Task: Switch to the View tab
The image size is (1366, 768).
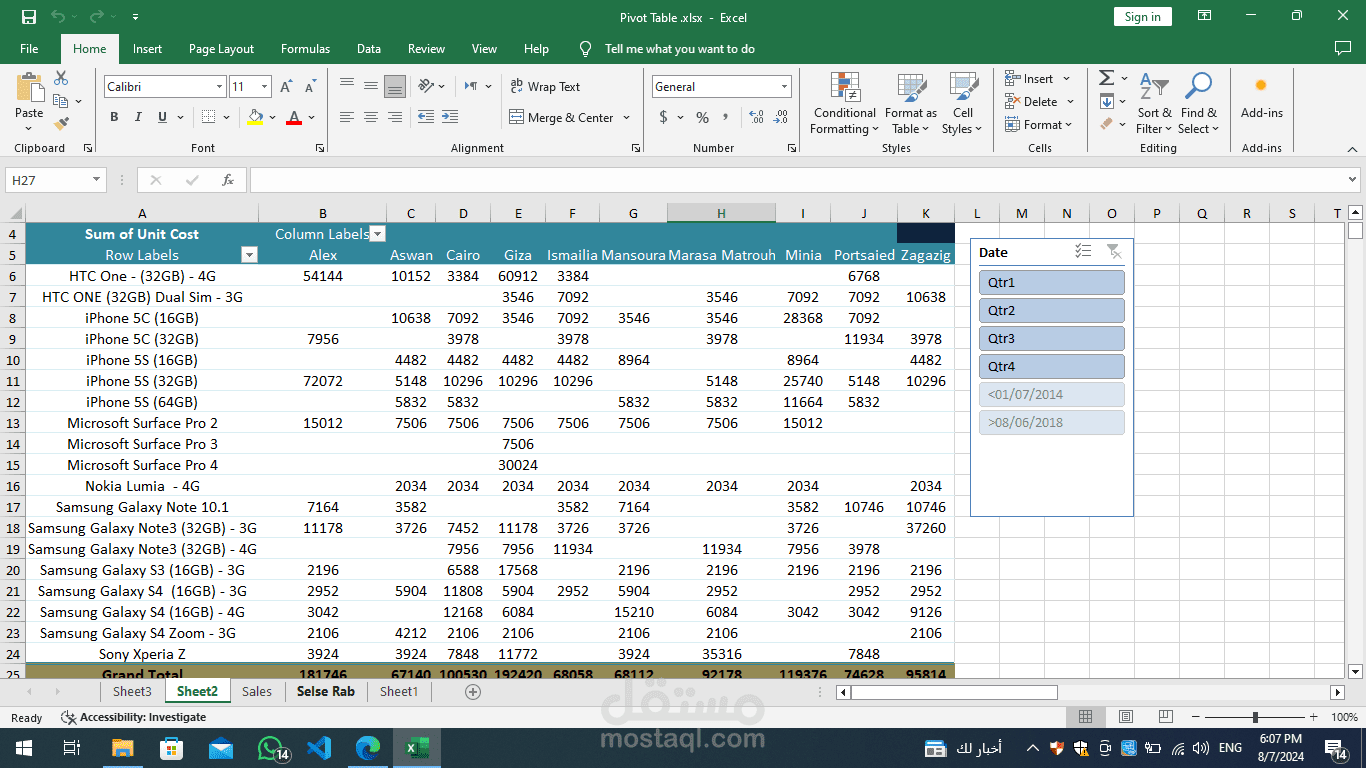Action: (484, 49)
